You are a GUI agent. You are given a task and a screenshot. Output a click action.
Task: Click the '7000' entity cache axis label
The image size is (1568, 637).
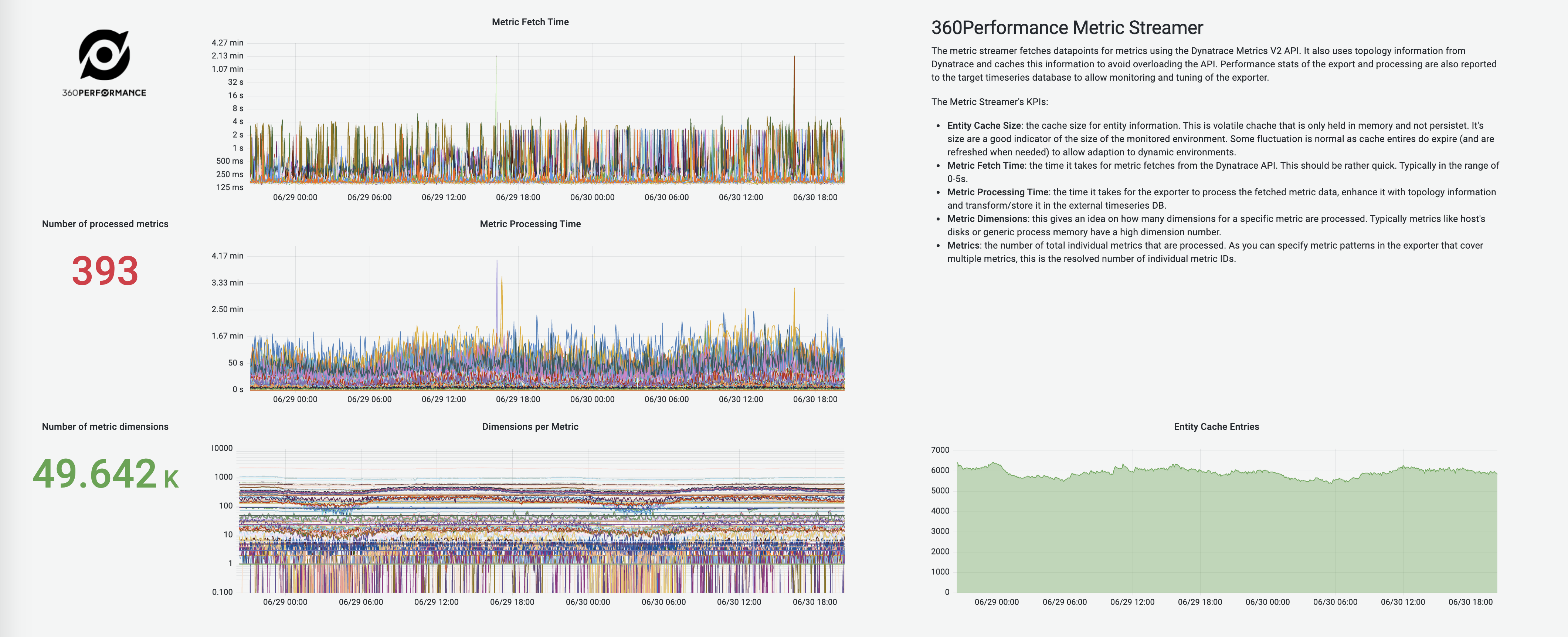[x=940, y=450]
